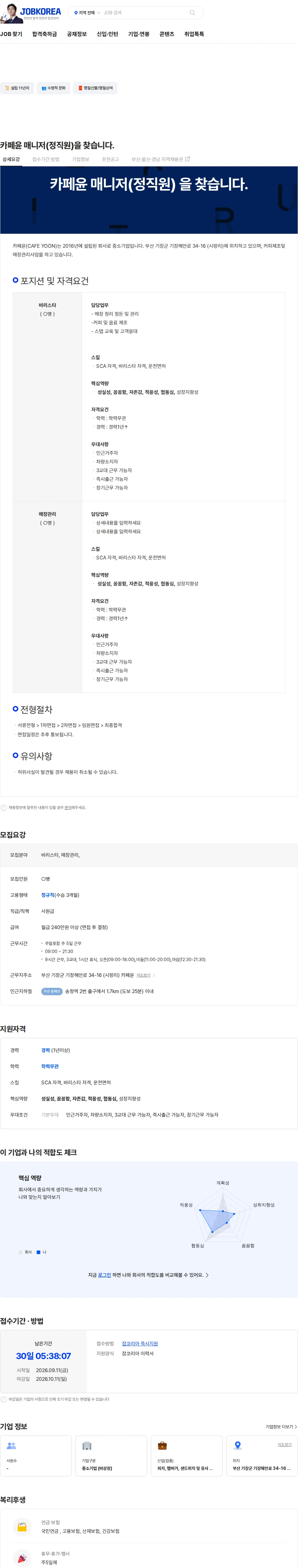This screenshot has width=298, height=1568.
Task: Click the 연금·보험 icon
Action: coord(22,1527)
